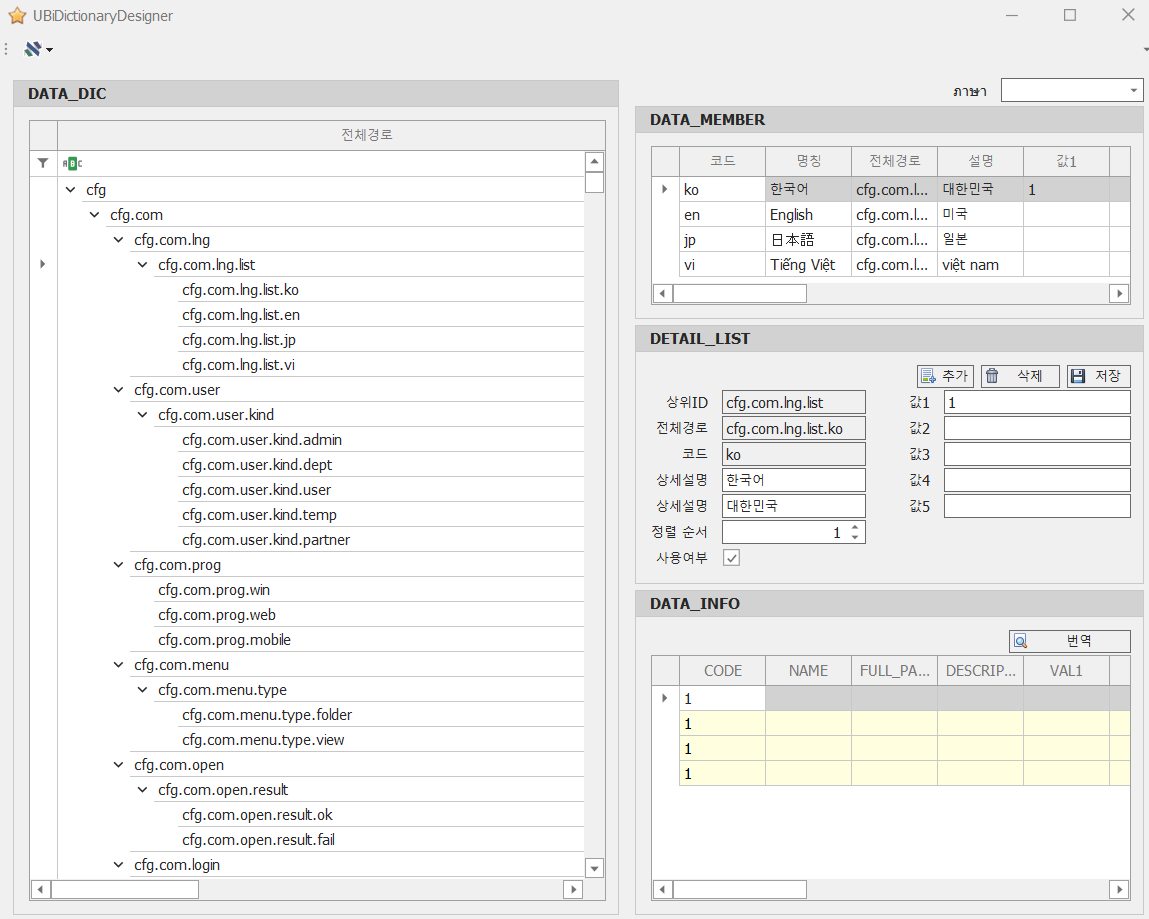
Task: Click the filter funnel icon in tree header
Action: [43, 163]
